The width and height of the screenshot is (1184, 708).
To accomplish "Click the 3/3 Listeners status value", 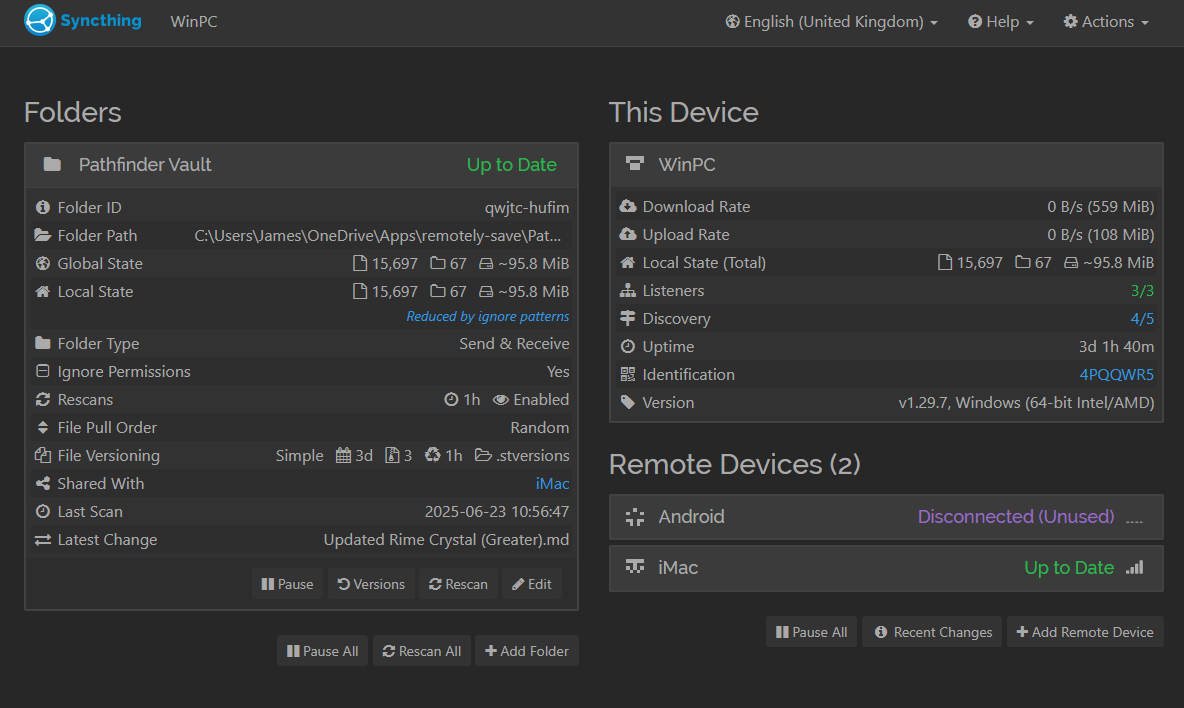I will pos(1142,291).
